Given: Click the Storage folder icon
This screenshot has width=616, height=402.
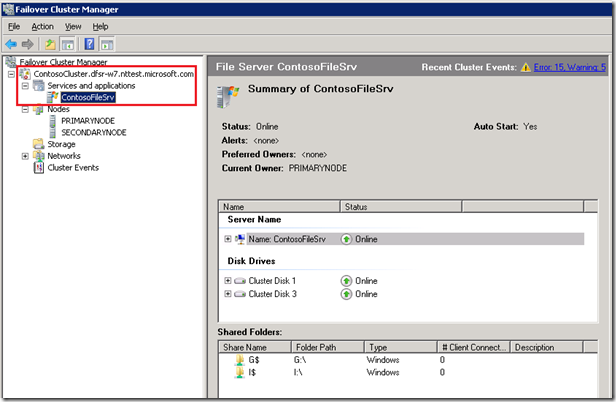Looking at the screenshot, I should point(38,144).
